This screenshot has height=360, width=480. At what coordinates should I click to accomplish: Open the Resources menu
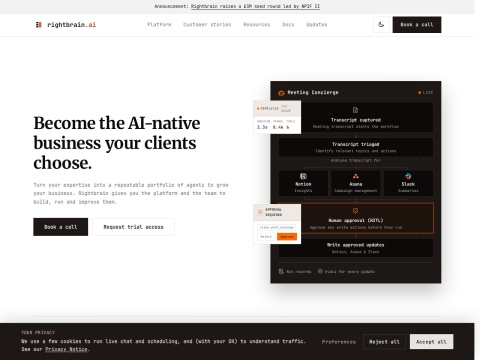tap(257, 25)
